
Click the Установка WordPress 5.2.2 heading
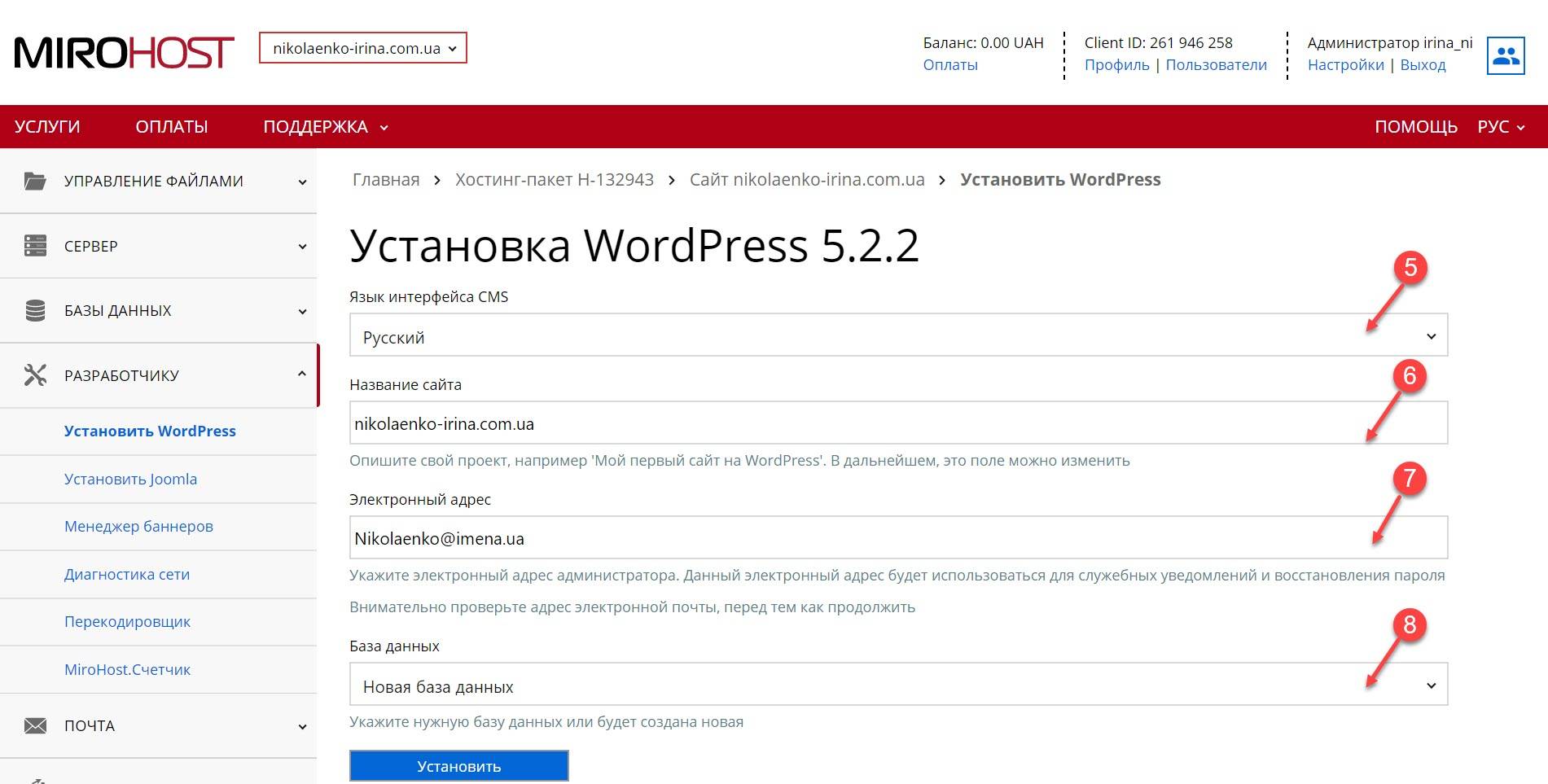(x=634, y=245)
